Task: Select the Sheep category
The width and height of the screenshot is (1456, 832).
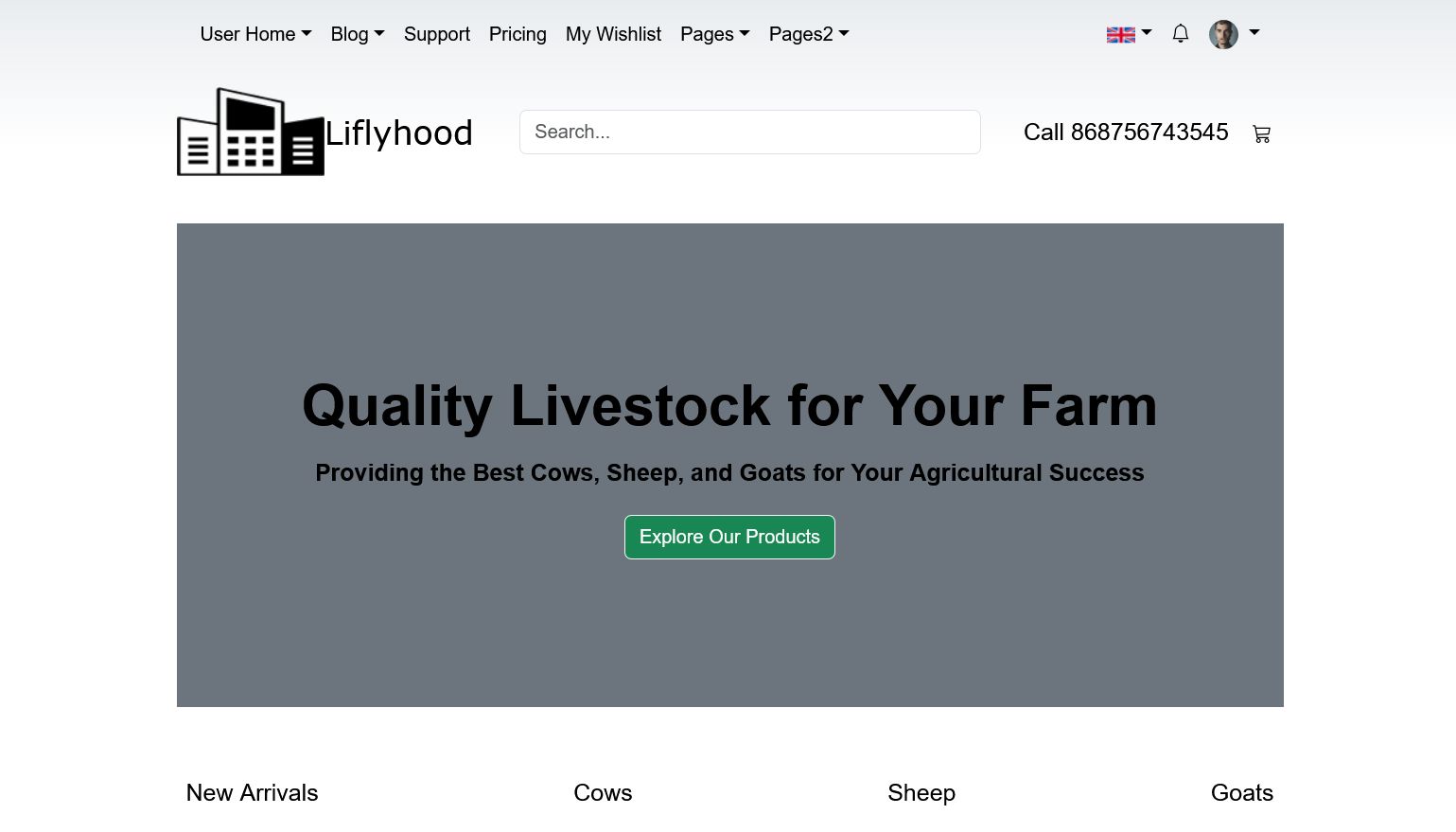Action: (x=921, y=792)
